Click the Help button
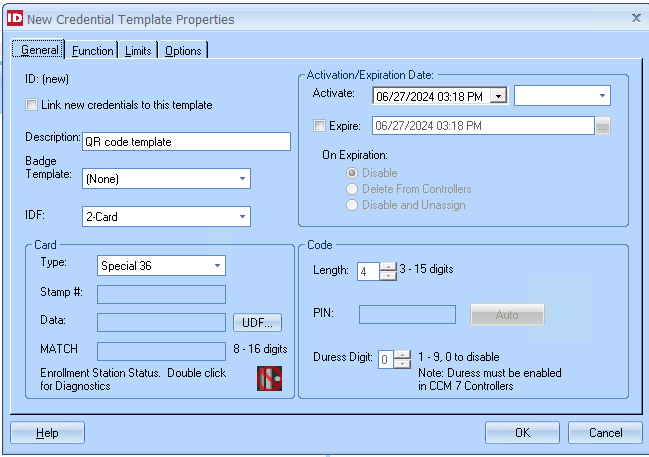This screenshot has height=457, width=649. coord(47,433)
